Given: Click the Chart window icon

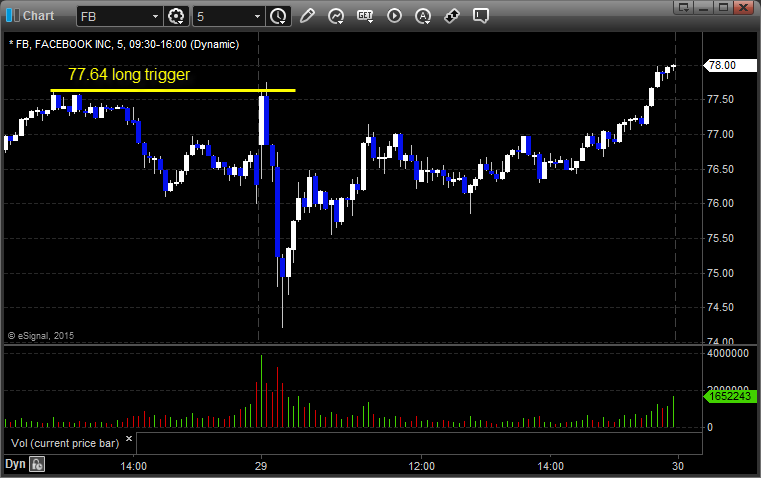Looking at the screenshot, I should coord(13,16).
